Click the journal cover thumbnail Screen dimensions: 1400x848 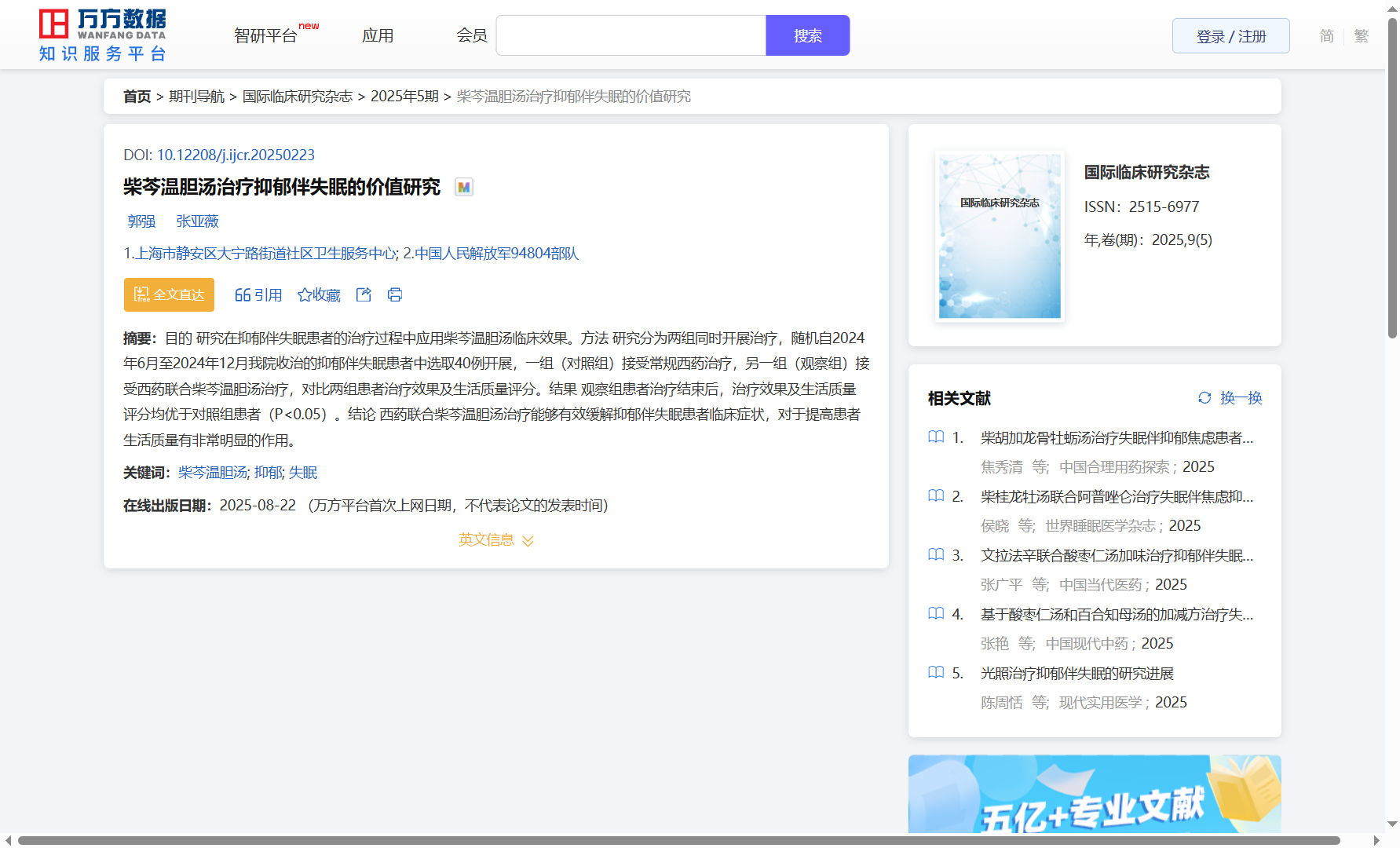[1000, 236]
